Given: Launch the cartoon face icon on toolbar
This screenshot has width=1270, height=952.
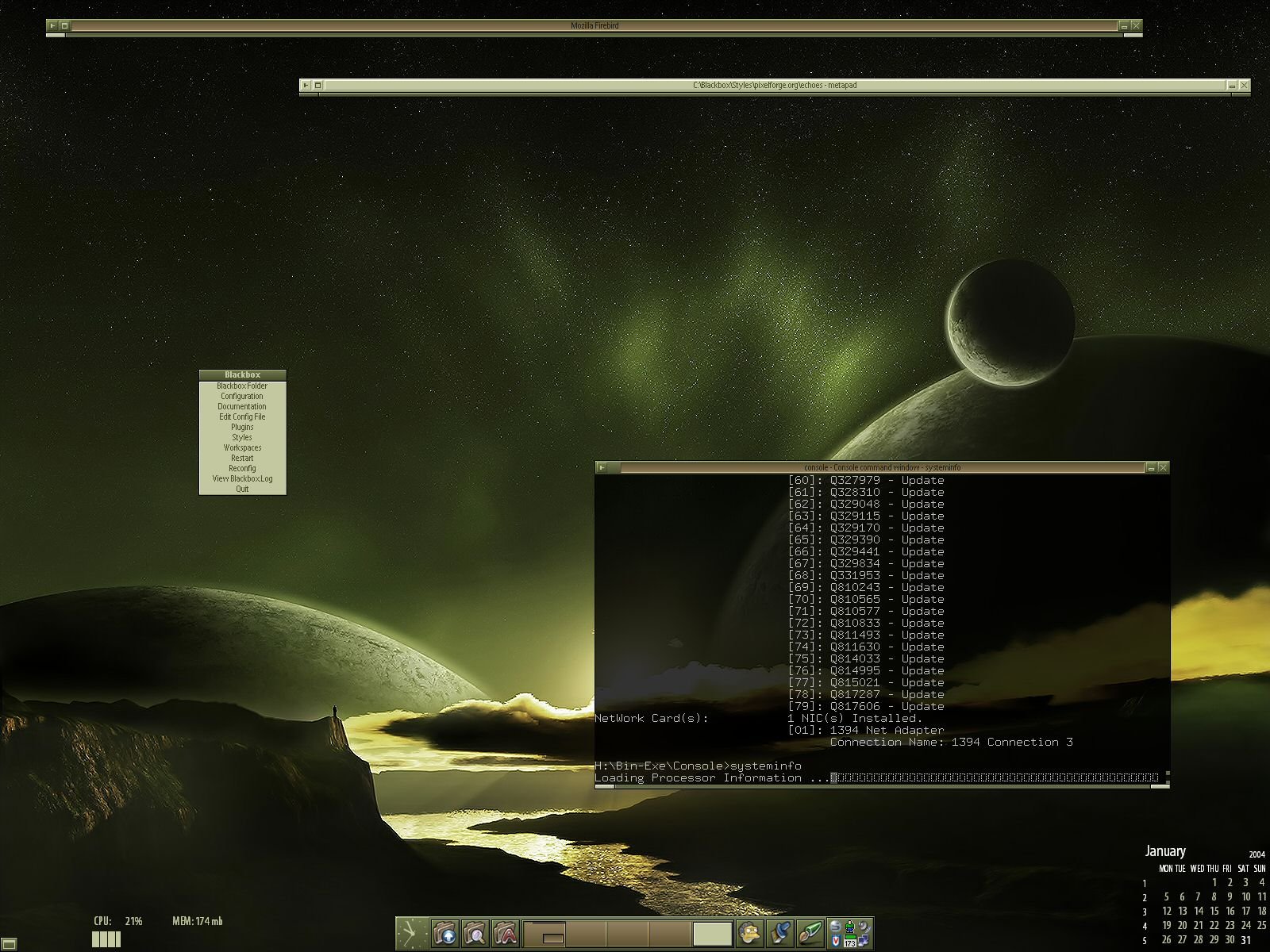Looking at the screenshot, I should [749, 933].
